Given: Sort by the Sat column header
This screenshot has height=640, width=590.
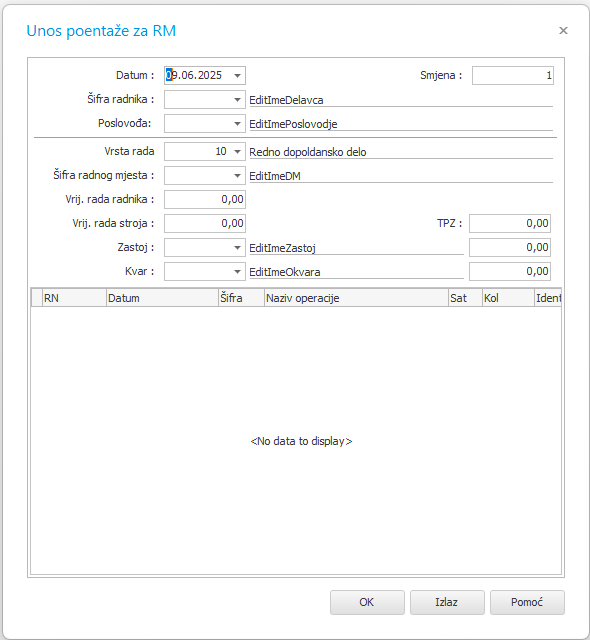Looking at the screenshot, I should click(465, 298).
